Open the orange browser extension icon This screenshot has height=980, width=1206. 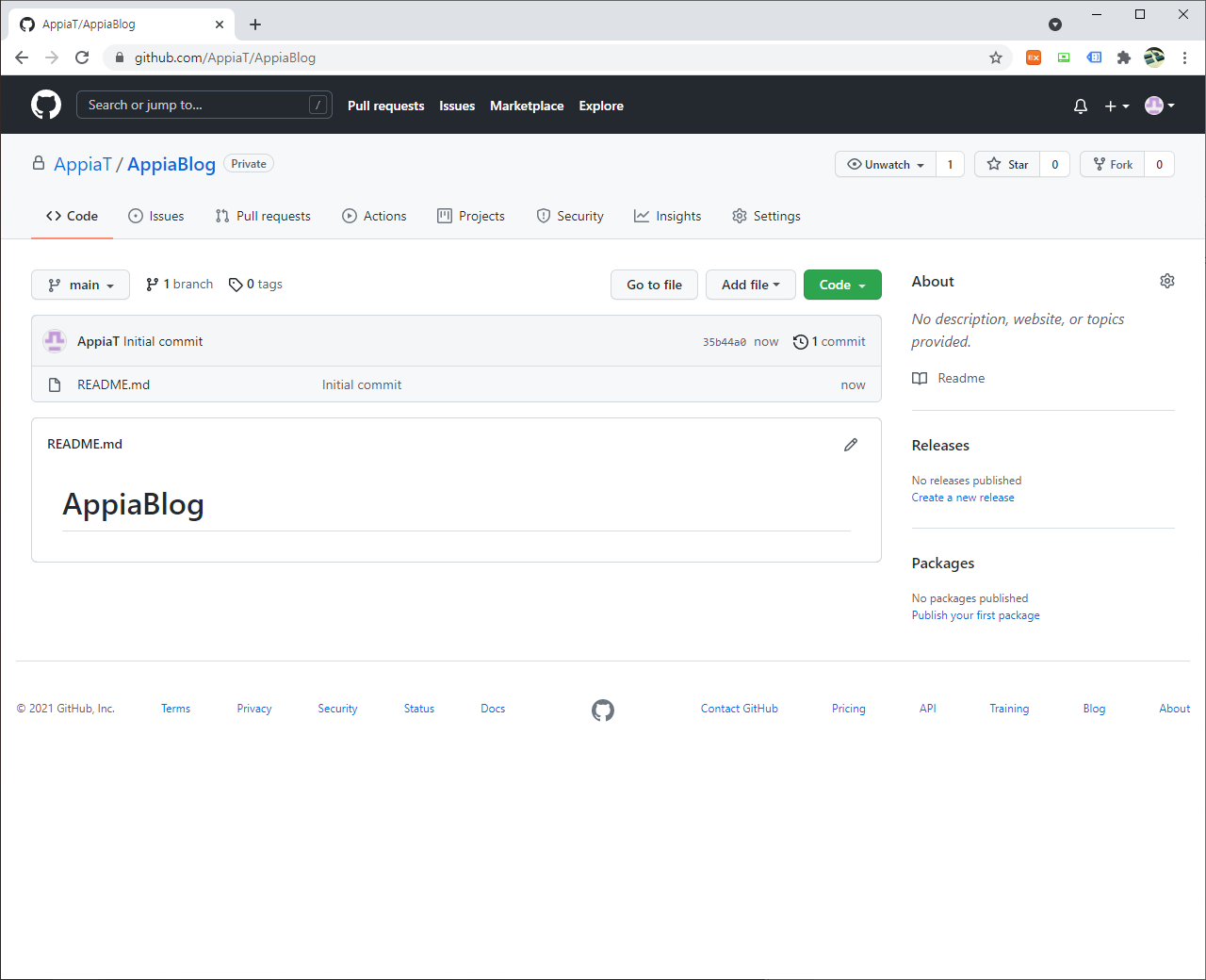pyautogui.click(x=1034, y=57)
